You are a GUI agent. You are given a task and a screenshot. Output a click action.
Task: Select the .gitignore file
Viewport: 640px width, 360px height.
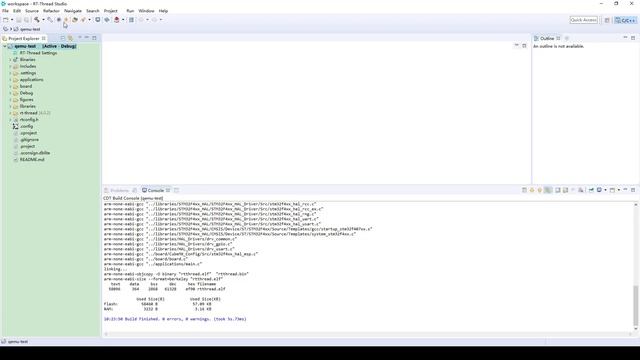[x=29, y=140]
